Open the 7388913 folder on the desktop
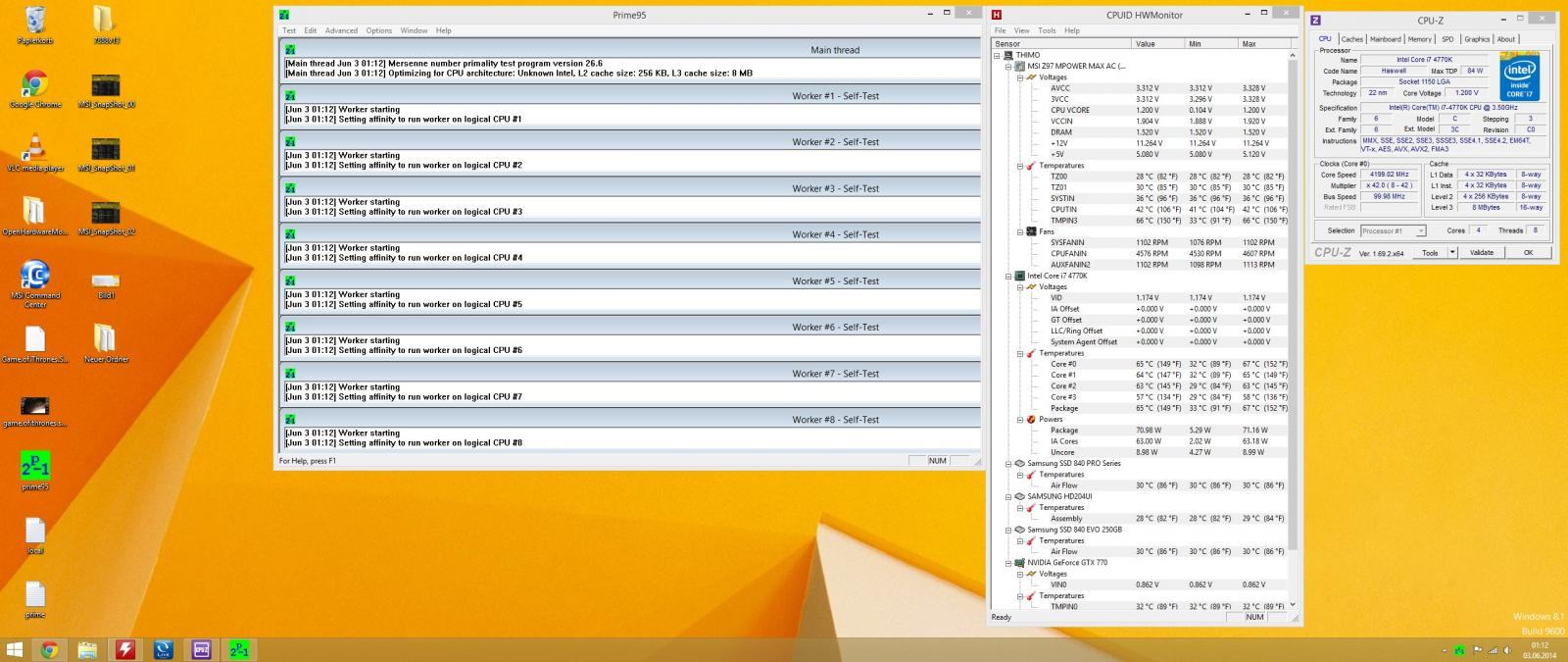The image size is (1568, 662). [x=105, y=24]
